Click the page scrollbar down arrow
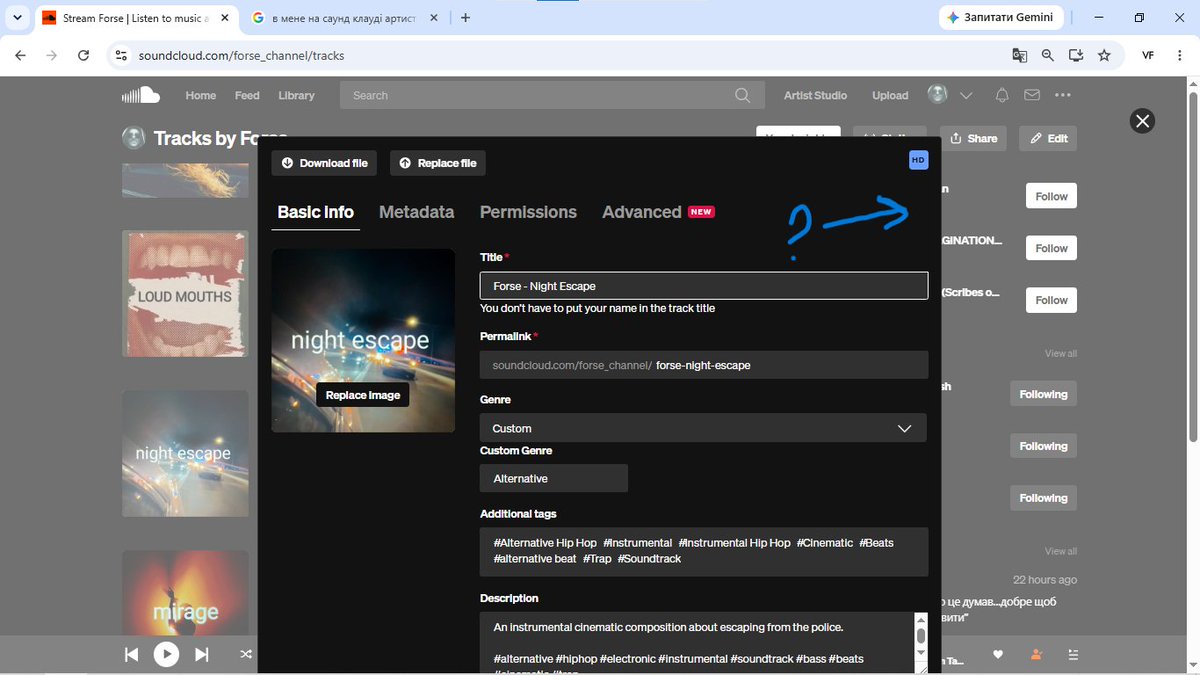This screenshot has width=1200, height=675. pos(1192,664)
